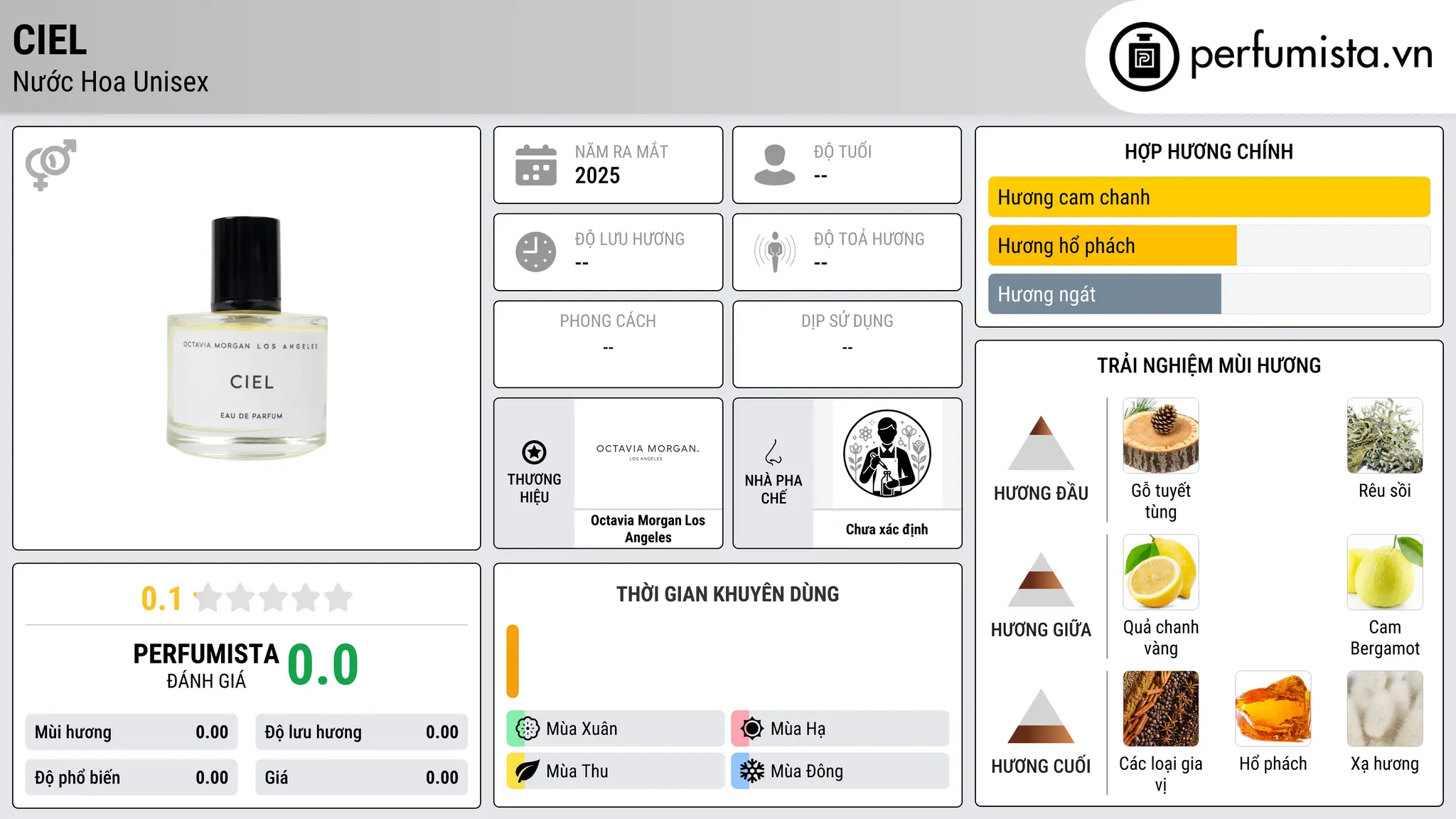Image resolution: width=1456 pixels, height=819 pixels.
Task: Click the CIEL perfume title
Action: [x=50, y=41]
